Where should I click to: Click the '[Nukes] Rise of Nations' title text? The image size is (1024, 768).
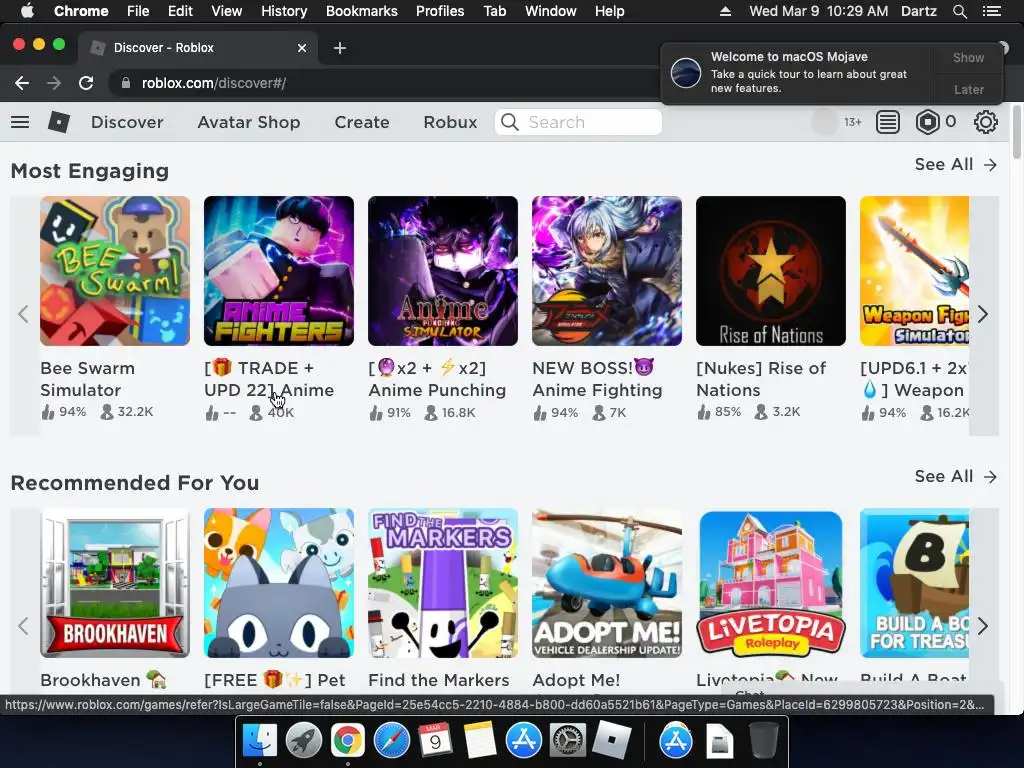pyautogui.click(x=761, y=379)
